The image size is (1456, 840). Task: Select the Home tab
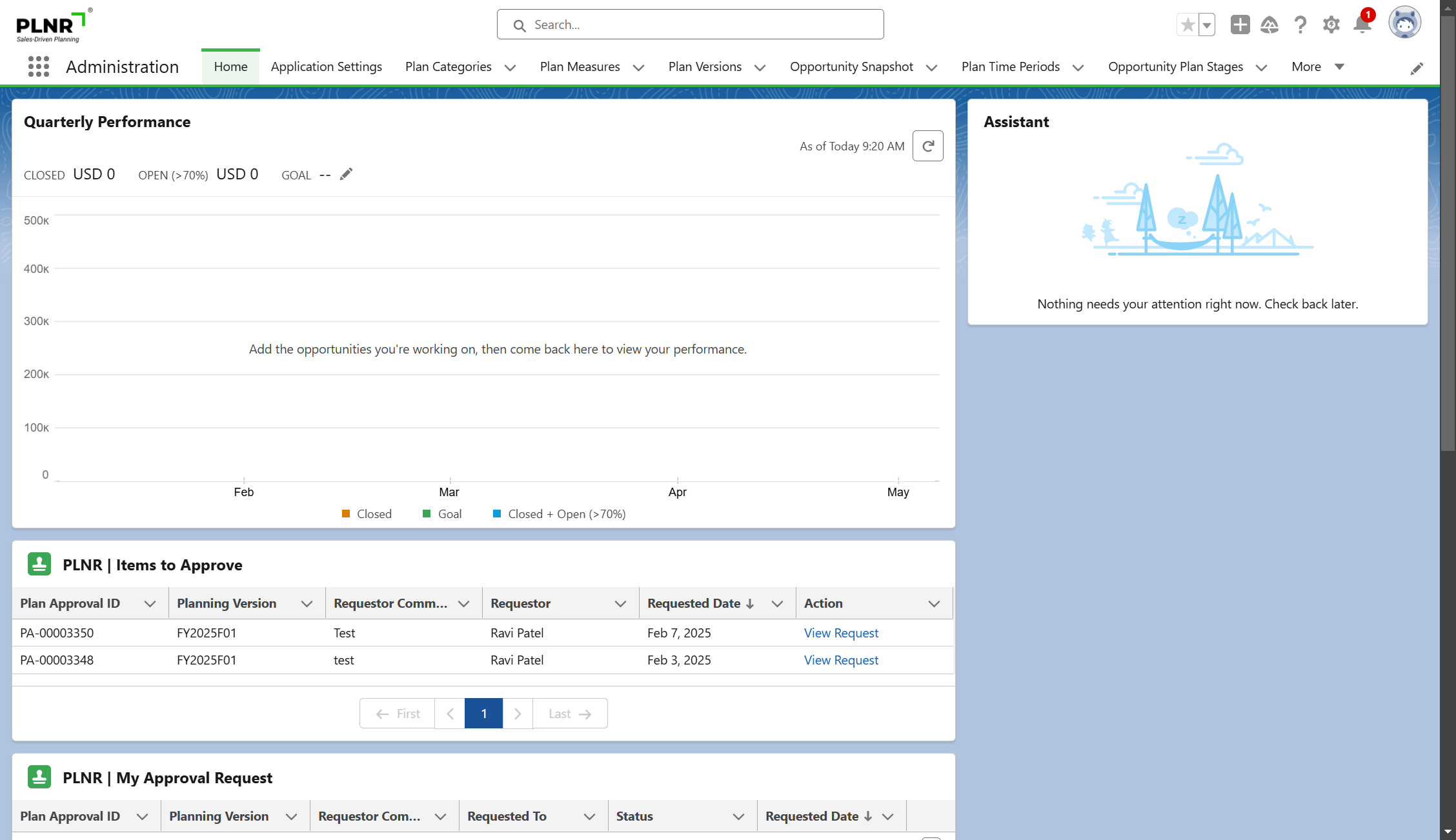point(230,66)
